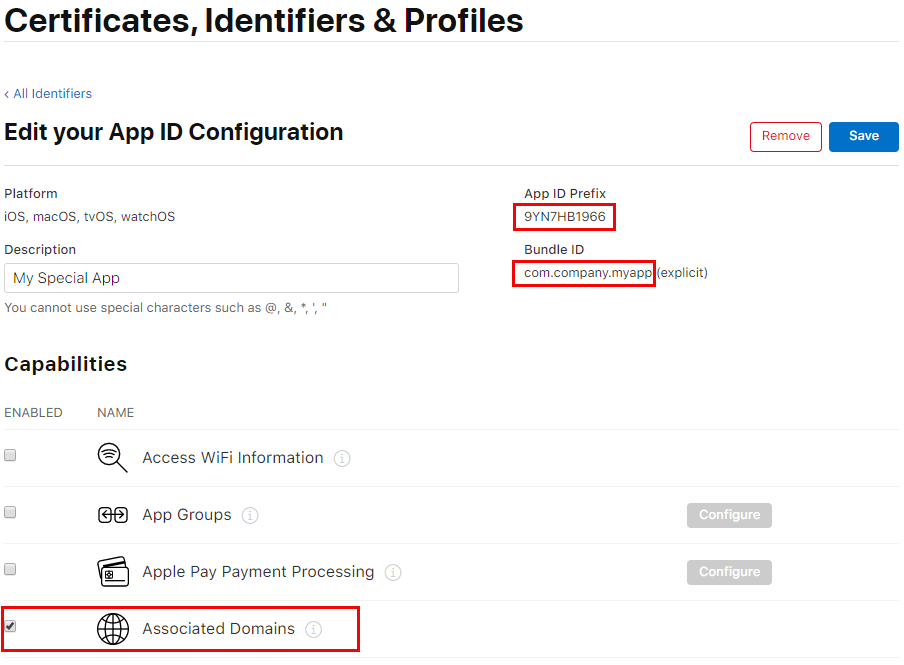The width and height of the screenshot is (904, 665).
Task: Click inside the Description text field
Action: click(230, 277)
